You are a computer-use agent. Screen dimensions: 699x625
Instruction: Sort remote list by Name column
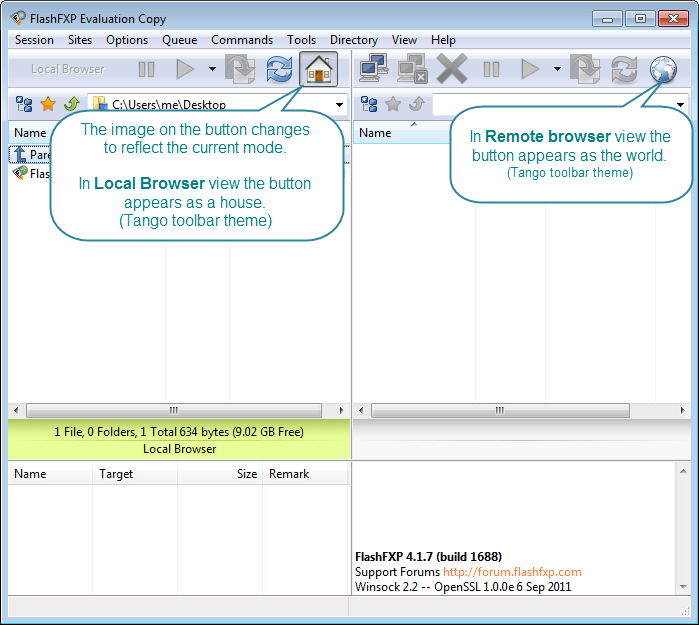tap(401, 133)
